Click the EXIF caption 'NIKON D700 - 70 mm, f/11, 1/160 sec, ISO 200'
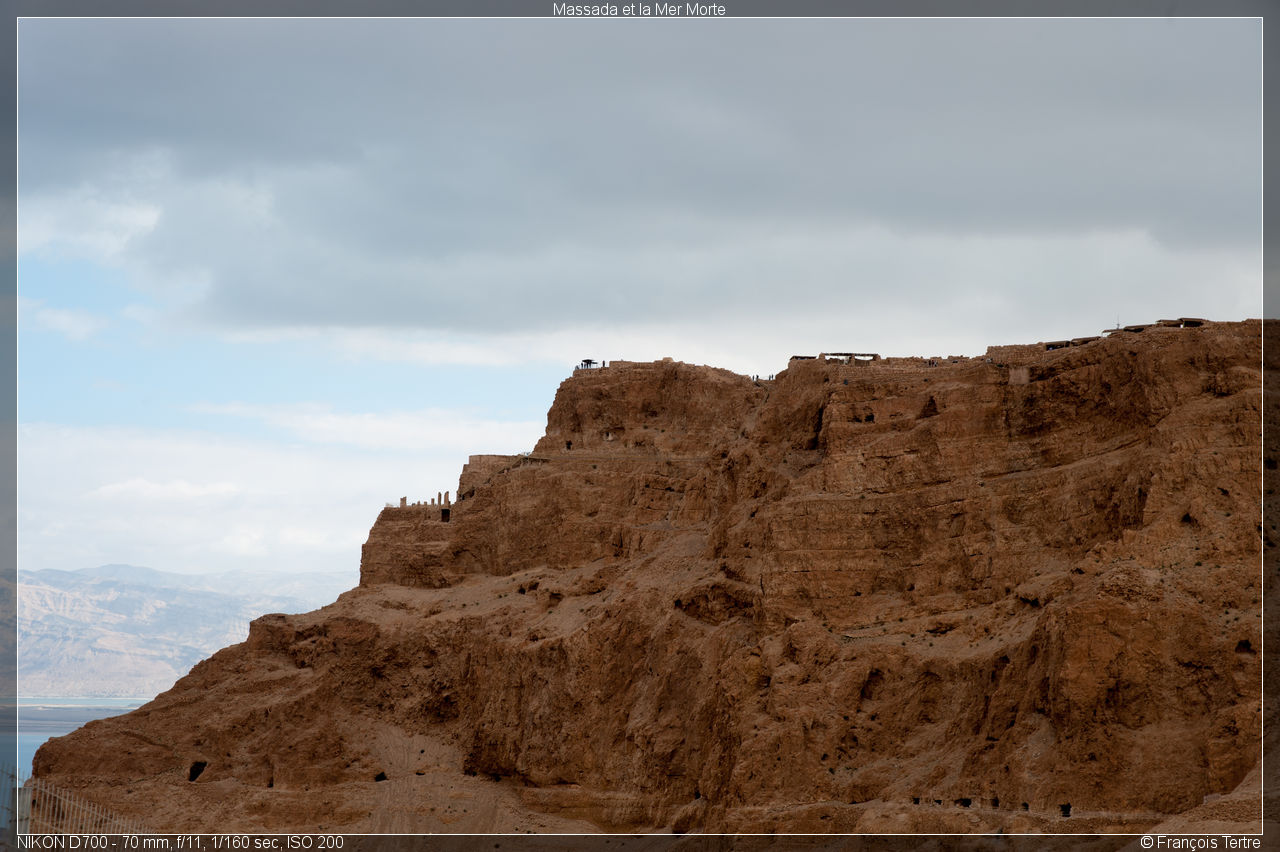This screenshot has width=1280, height=852. pyautogui.click(x=180, y=842)
